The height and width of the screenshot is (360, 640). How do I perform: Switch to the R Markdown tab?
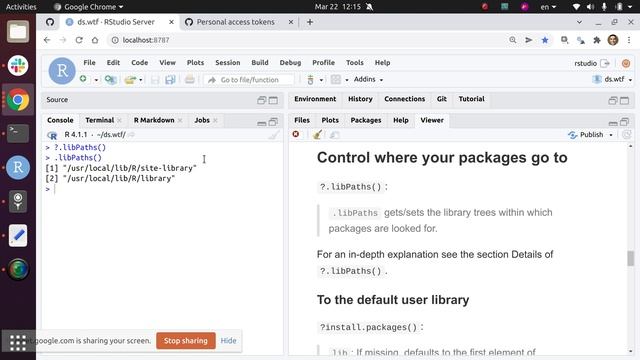154,120
